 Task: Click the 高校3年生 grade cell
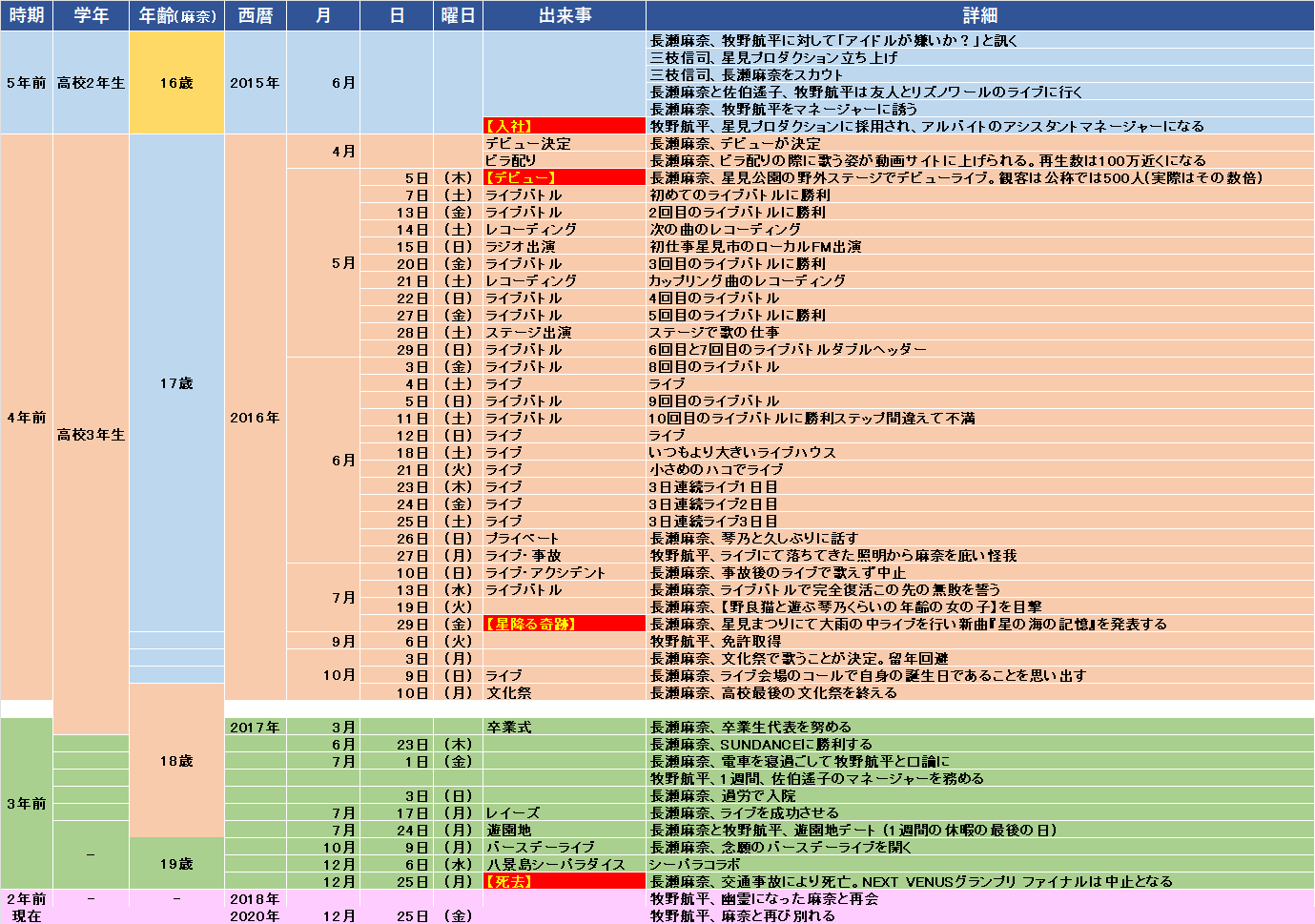91,434
